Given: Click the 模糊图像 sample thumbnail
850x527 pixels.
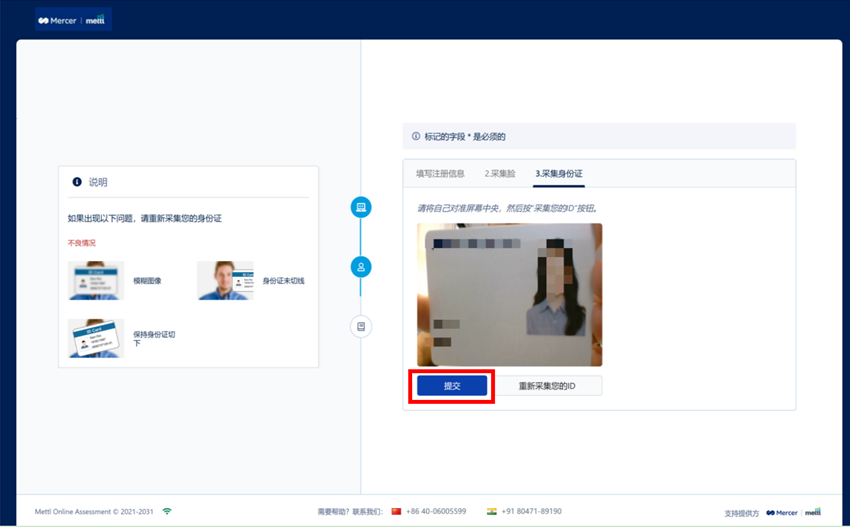Looking at the screenshot, I should pos(96,281).
